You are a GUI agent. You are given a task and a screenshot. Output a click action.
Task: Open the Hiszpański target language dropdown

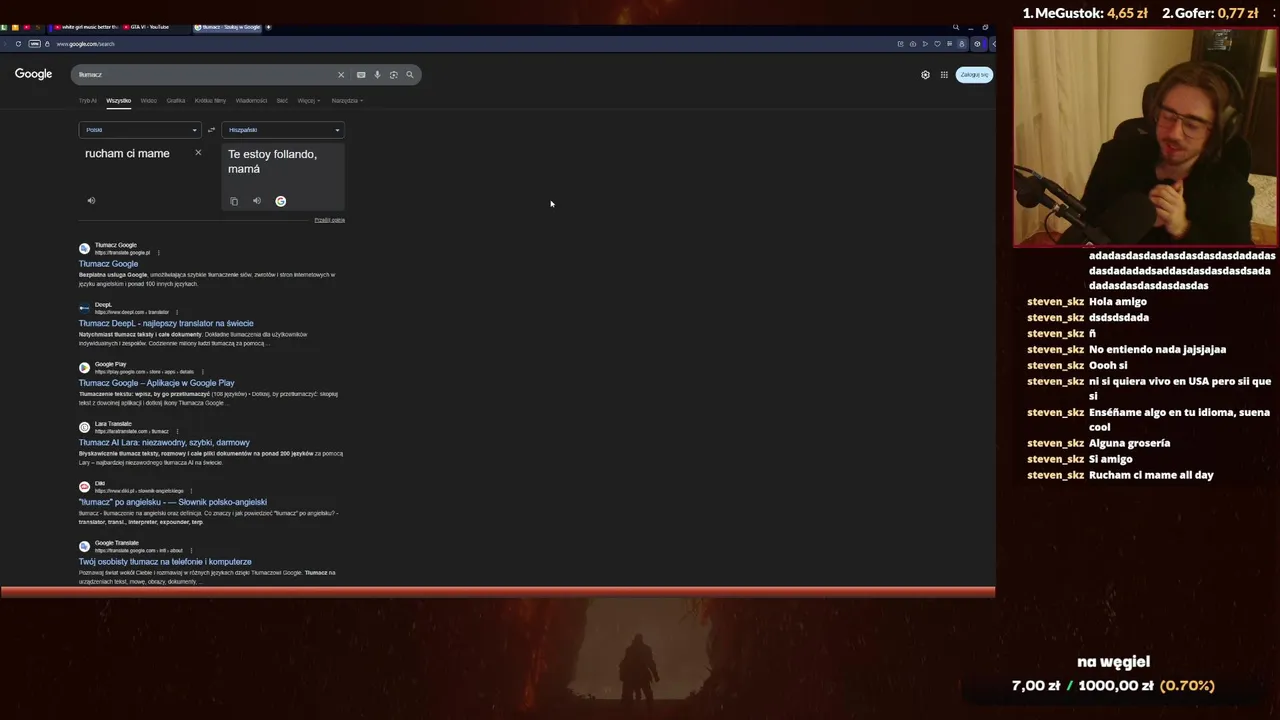(283, 130)
